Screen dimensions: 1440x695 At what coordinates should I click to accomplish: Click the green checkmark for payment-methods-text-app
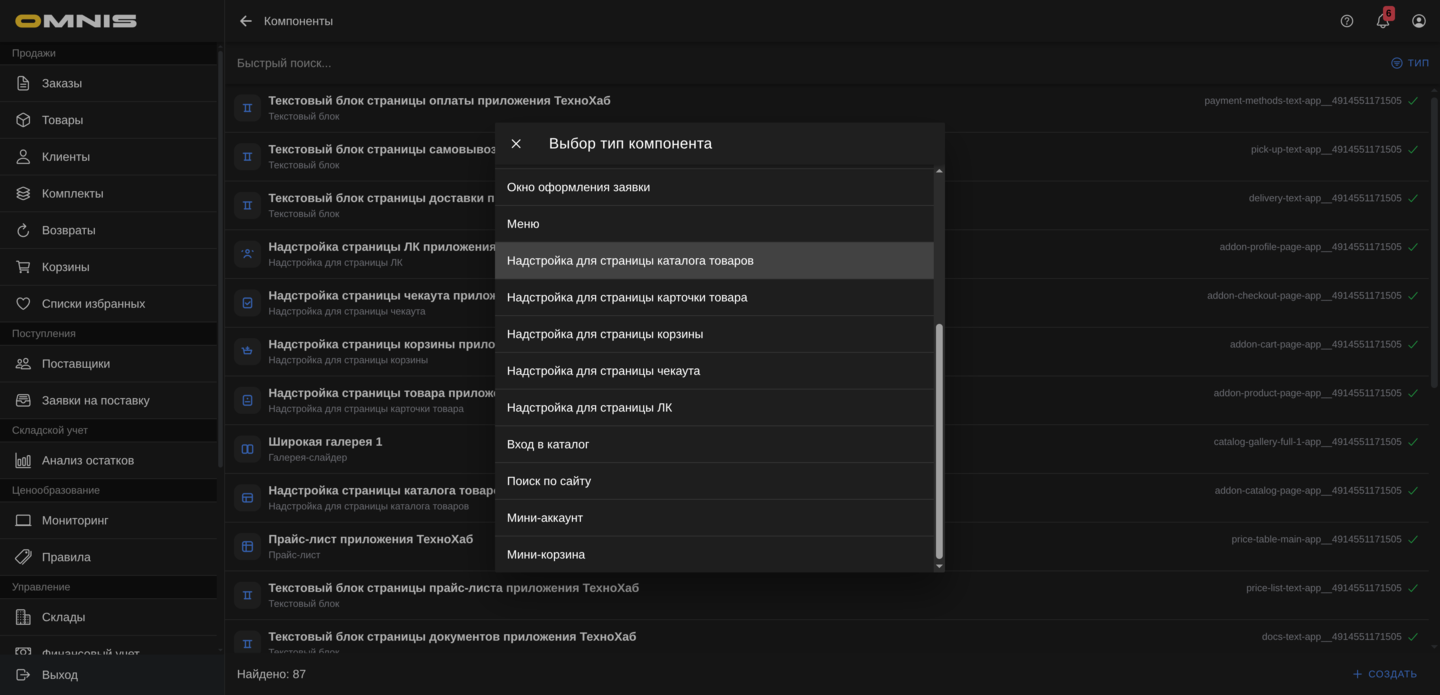click(1412, 100)
